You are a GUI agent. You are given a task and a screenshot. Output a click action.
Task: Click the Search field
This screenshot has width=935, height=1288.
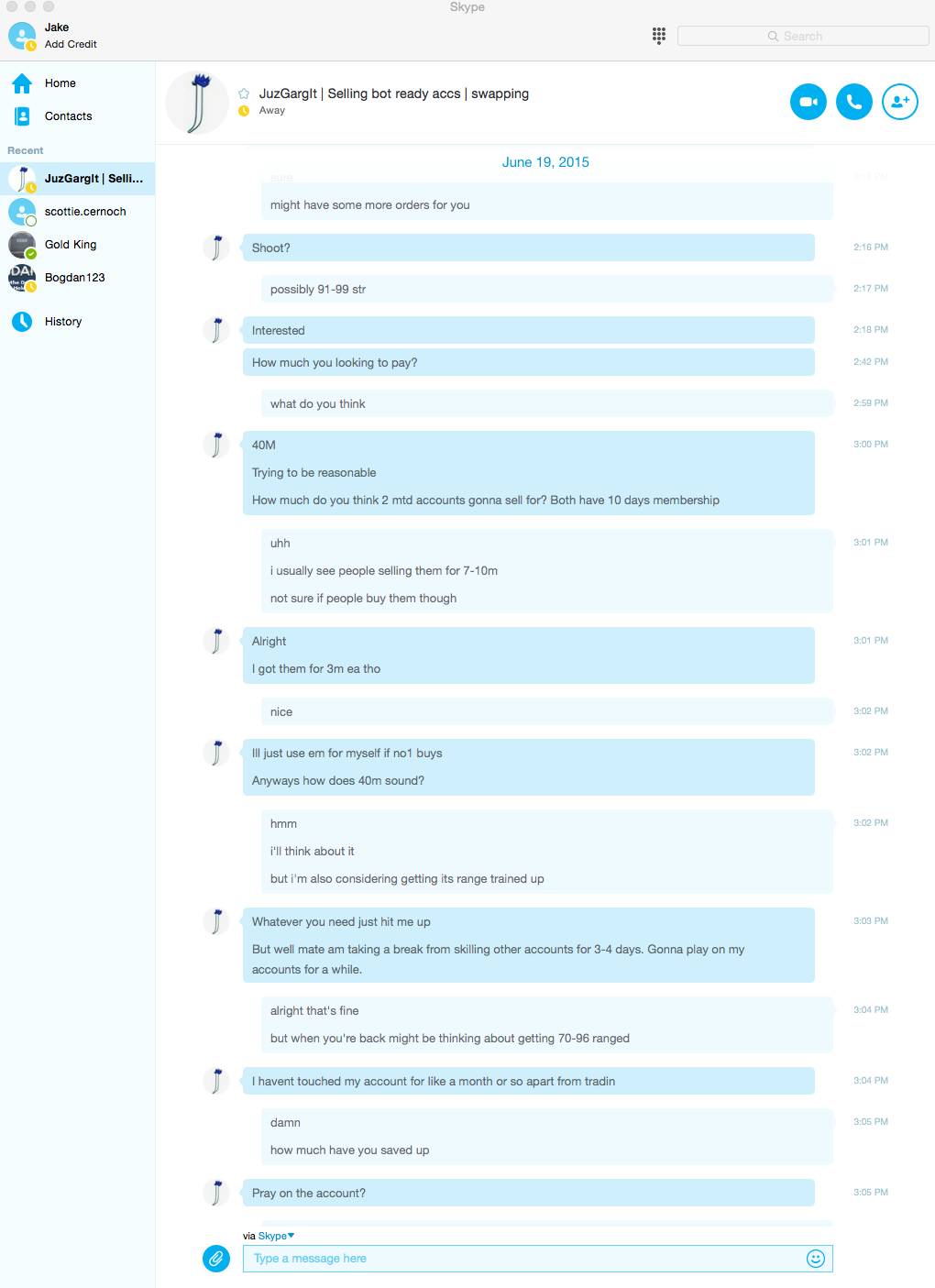click(x=803, y=36)
